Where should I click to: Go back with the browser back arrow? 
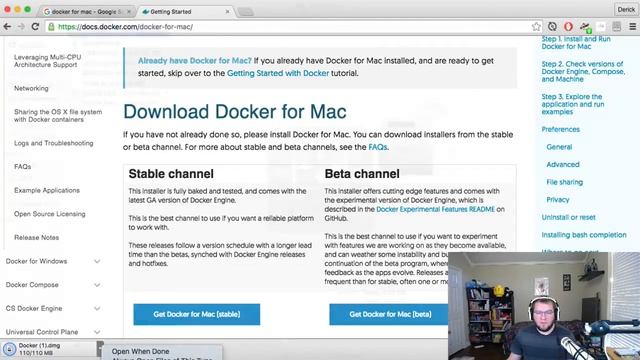pyautogui.click(x=7, y=27)
